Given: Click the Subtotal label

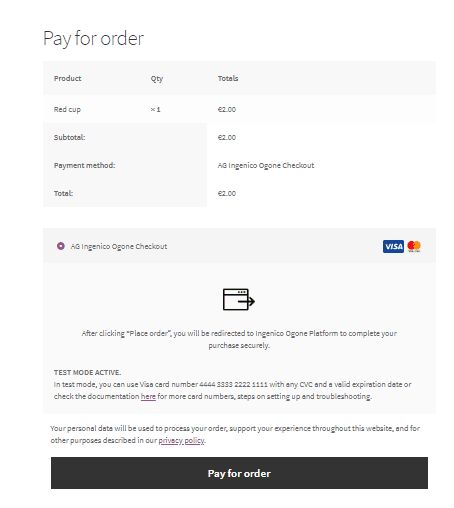Looking at the screenshot, I should point(69,137).
